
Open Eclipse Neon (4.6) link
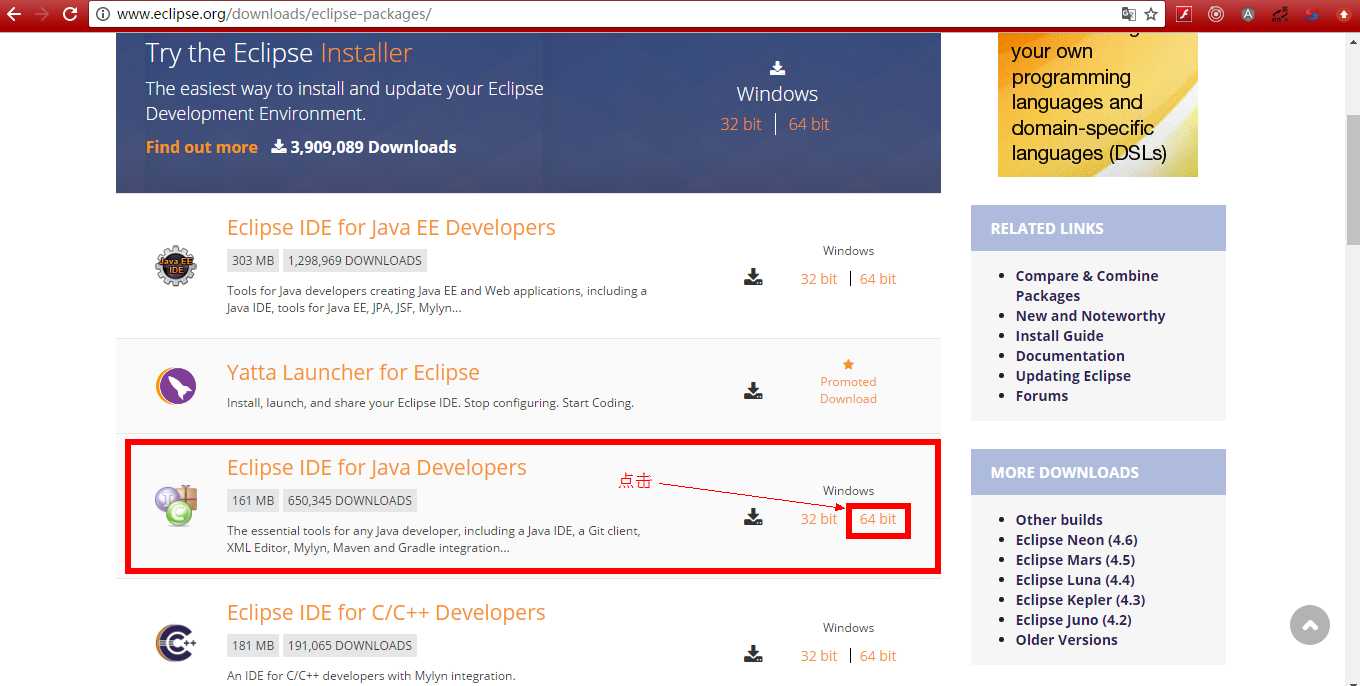1075,540
